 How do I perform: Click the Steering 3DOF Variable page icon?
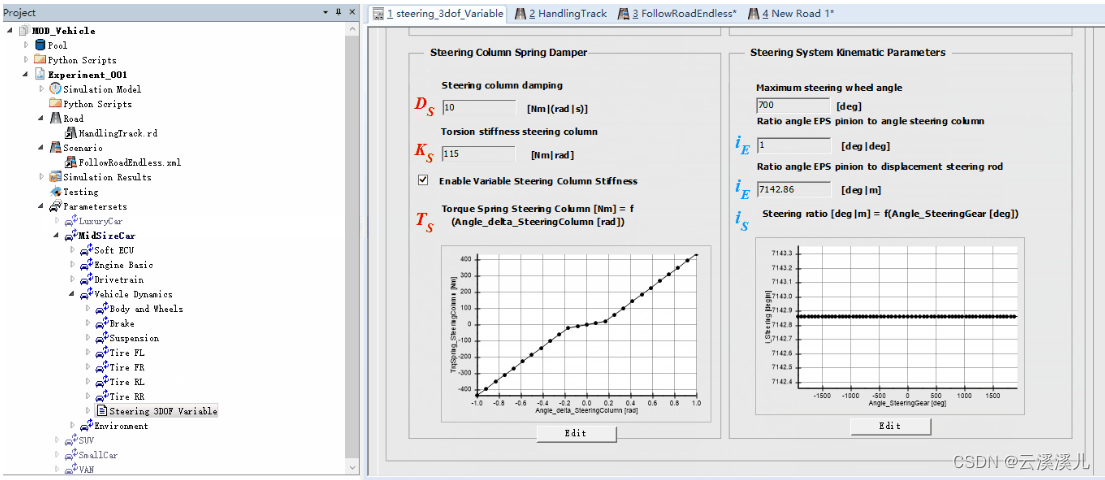pos(101,411)
